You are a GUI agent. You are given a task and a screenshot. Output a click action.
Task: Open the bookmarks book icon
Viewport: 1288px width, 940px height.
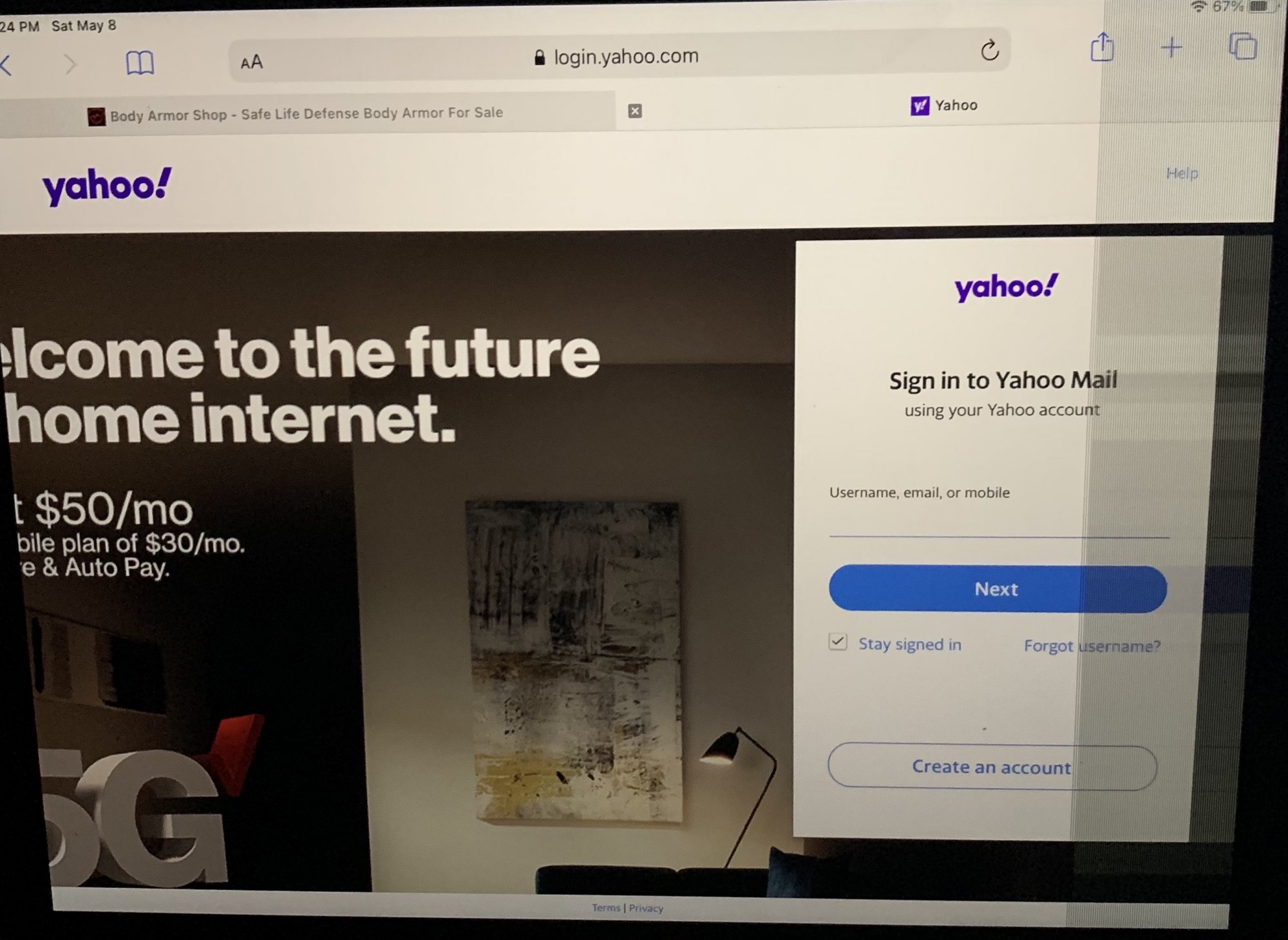[140, 63]
